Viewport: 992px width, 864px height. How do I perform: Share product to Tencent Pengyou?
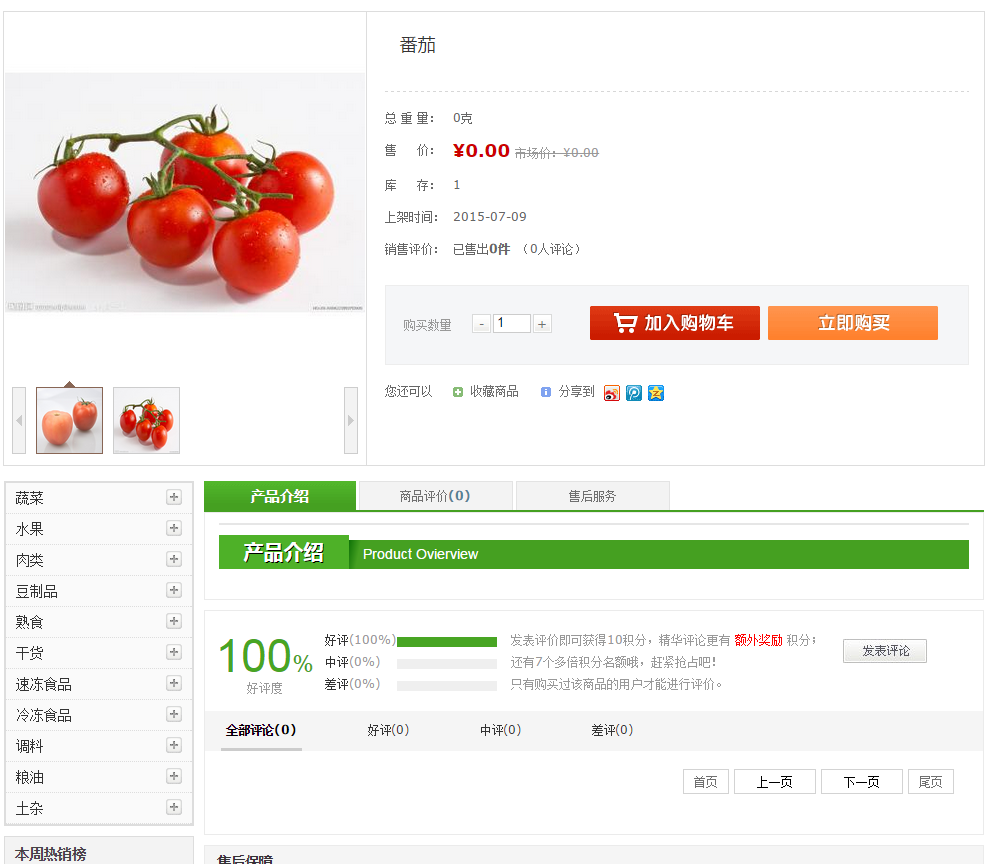pos(634,393)
